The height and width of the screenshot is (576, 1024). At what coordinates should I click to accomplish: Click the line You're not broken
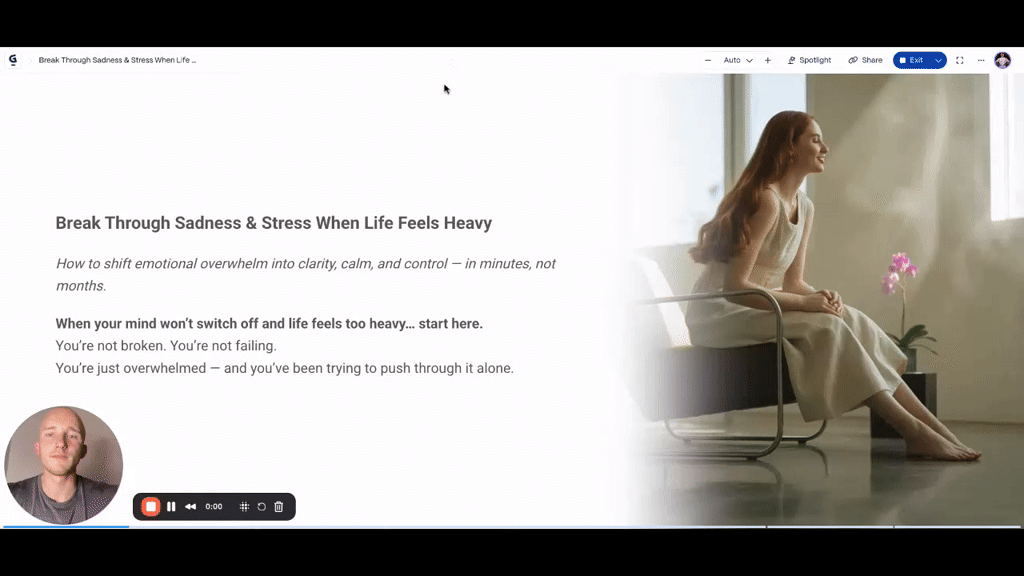click(166, 346)
